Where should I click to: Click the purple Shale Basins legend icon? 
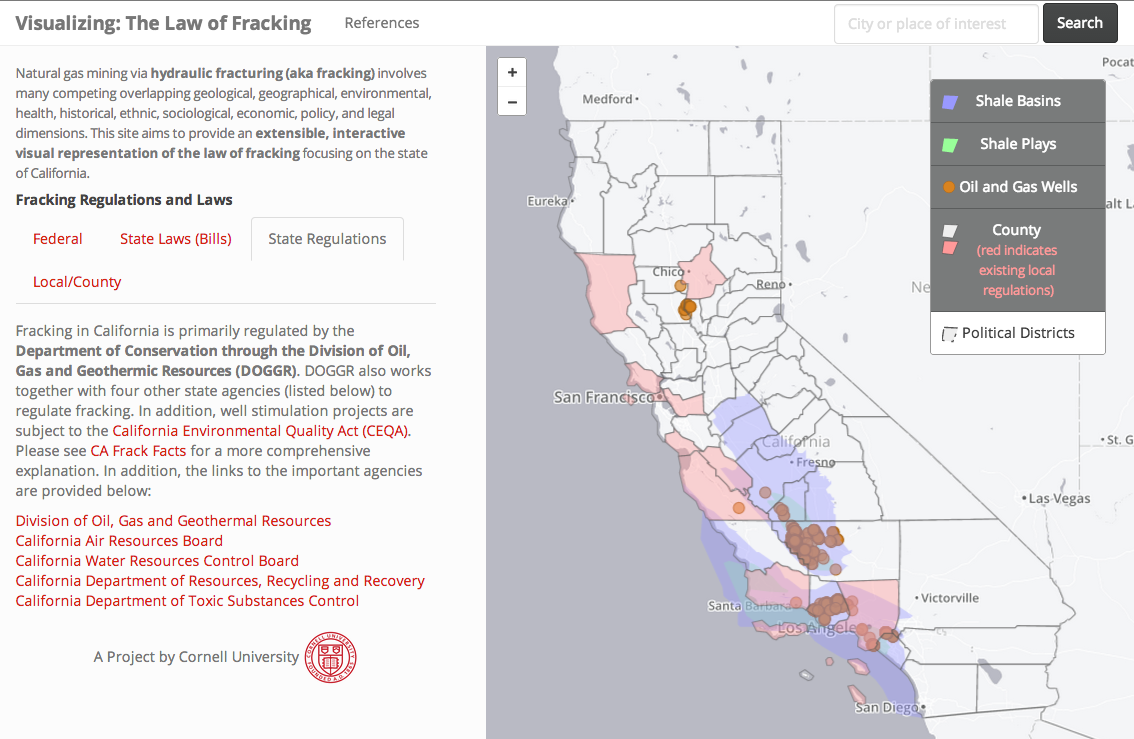pos(950,102)
